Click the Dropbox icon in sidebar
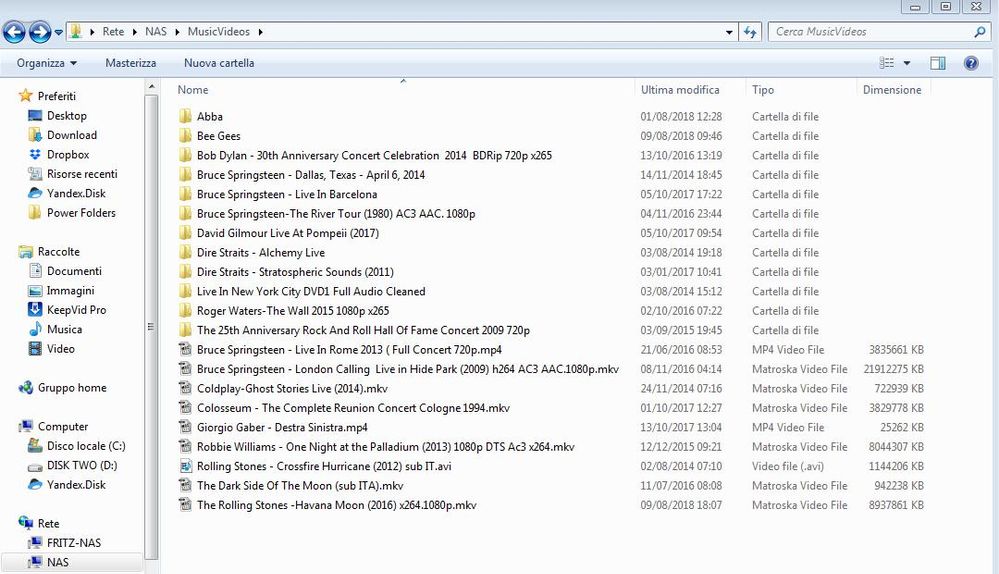The image size is (999, 574). [x=35, y=155]
